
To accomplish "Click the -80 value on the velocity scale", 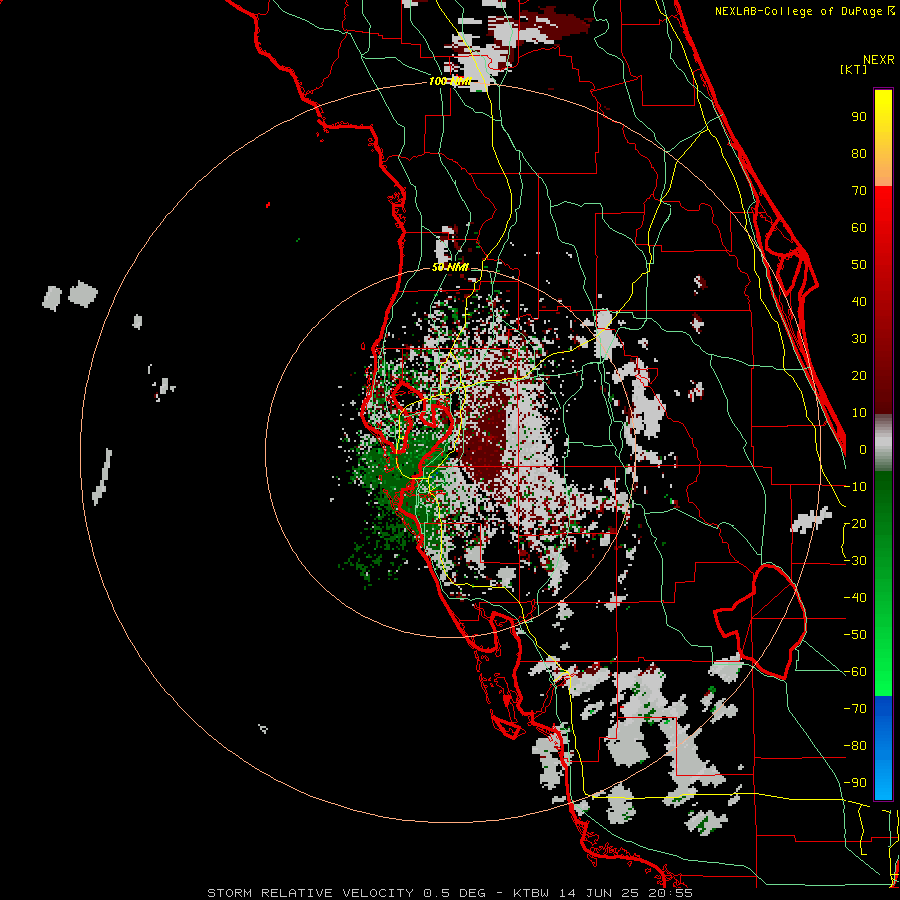I will click(855, 746).
